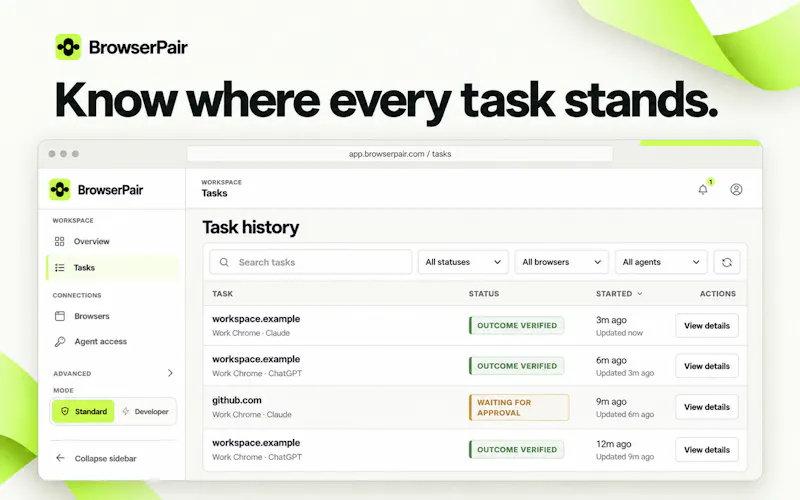Image resolution: width=800 pixels, height=500 pixels.
Task: Click the Task column header
Action: [222, 294]
